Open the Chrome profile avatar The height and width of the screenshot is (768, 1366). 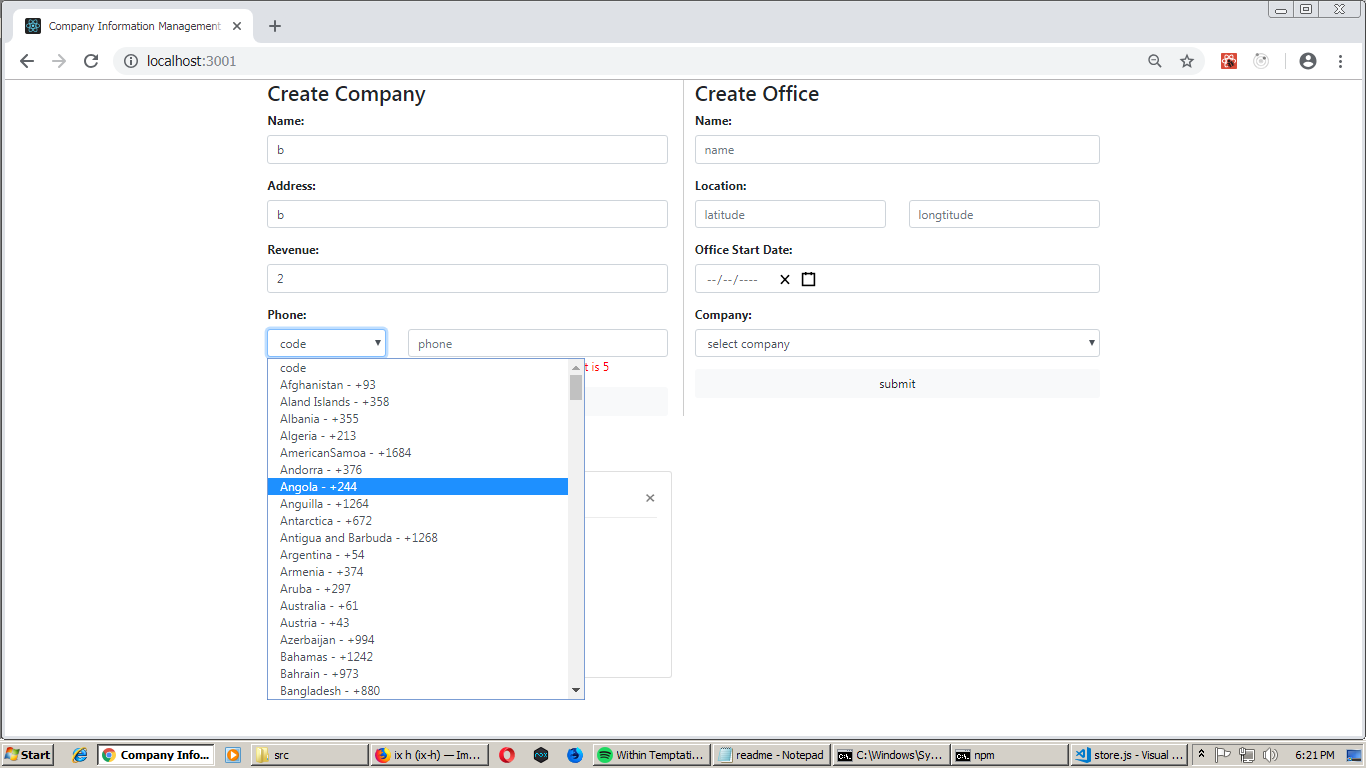[x=1308, y=61]
